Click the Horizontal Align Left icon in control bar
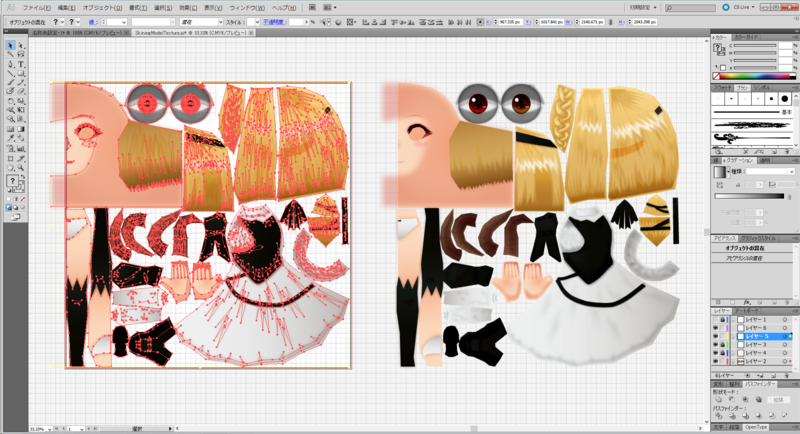Image resolution: width=800 pixels, height=434 pixels. pos(365,22)
